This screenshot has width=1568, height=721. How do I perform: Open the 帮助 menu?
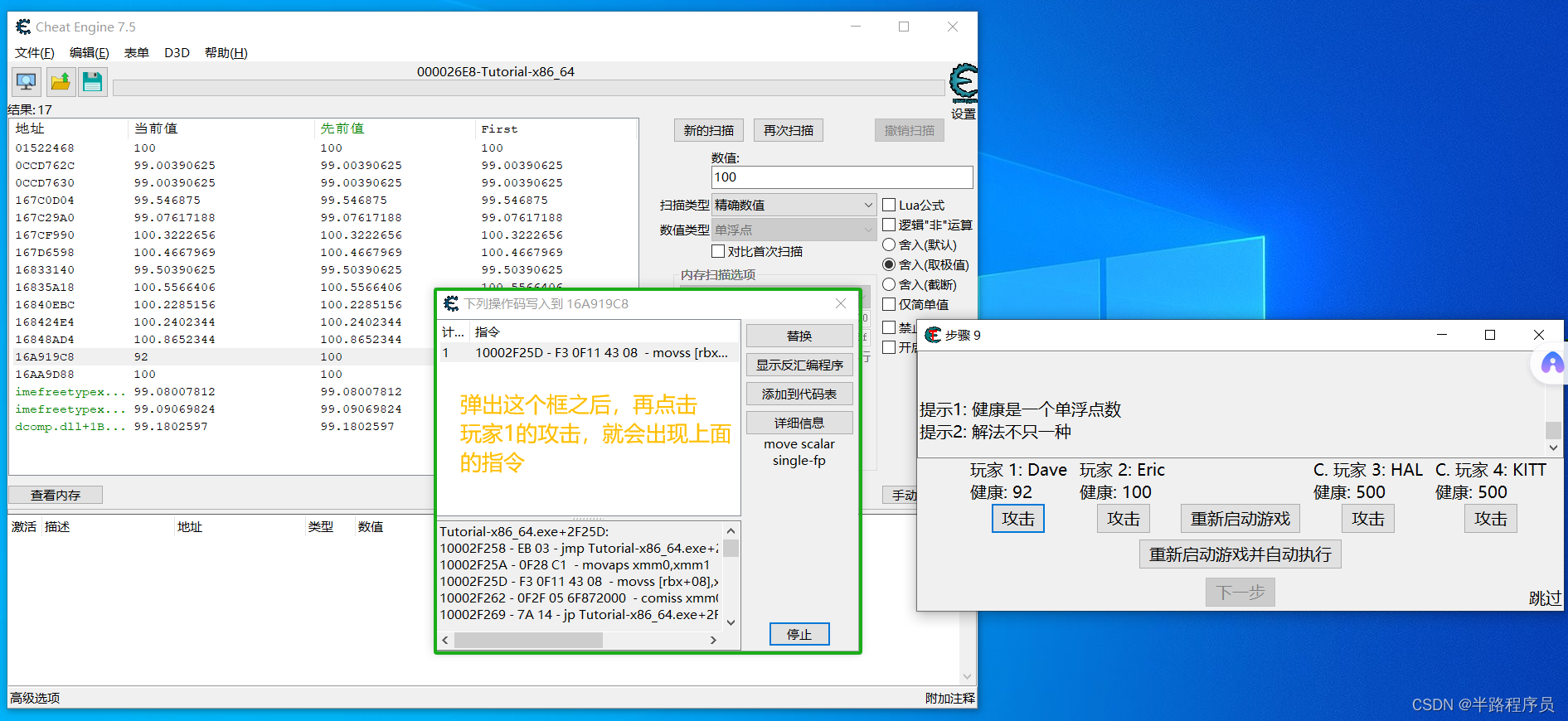(226, 53)
